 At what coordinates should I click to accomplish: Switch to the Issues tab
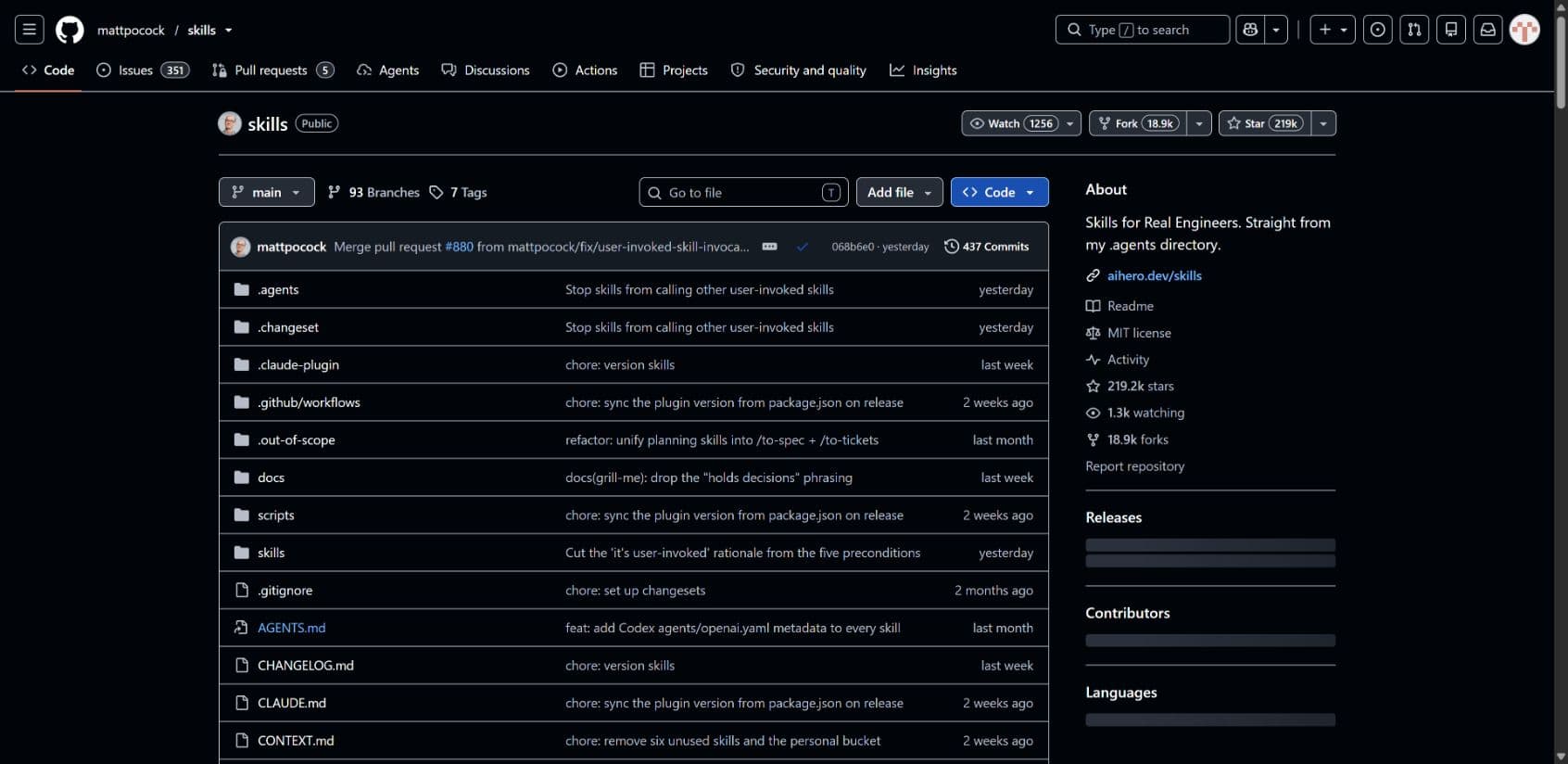143,70
